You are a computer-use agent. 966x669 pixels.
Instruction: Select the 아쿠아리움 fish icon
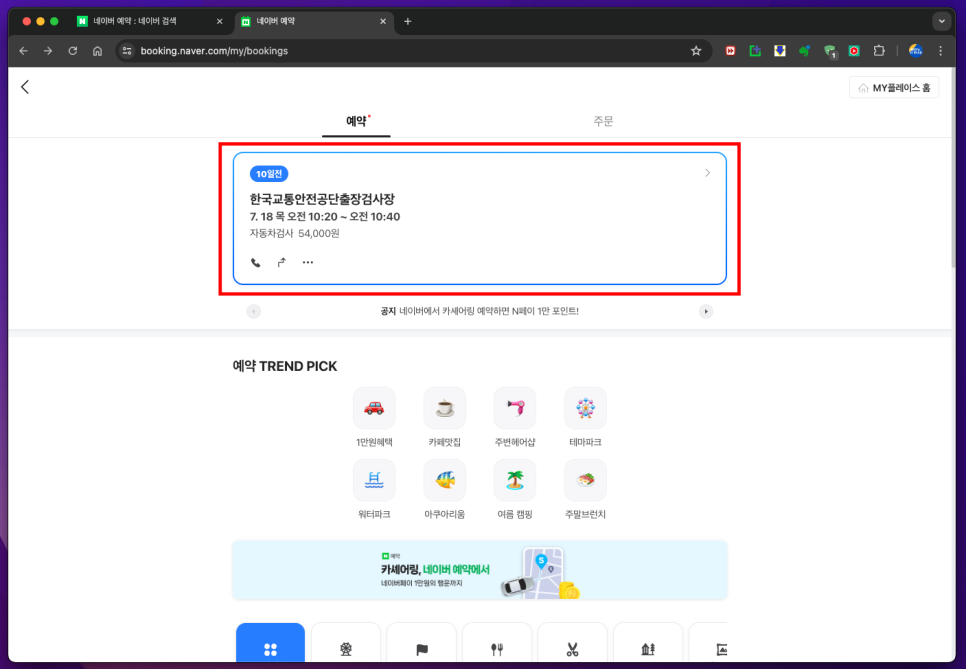(x=444, y=480)
